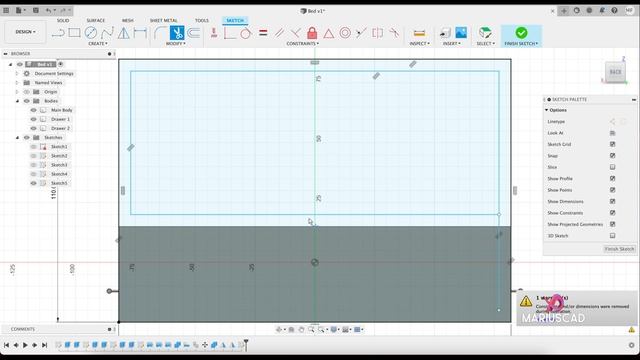Open the CREATE dropdown menu
Image resolution: width=640 pixels, height=360 pixels.
(x=98, y=44)
